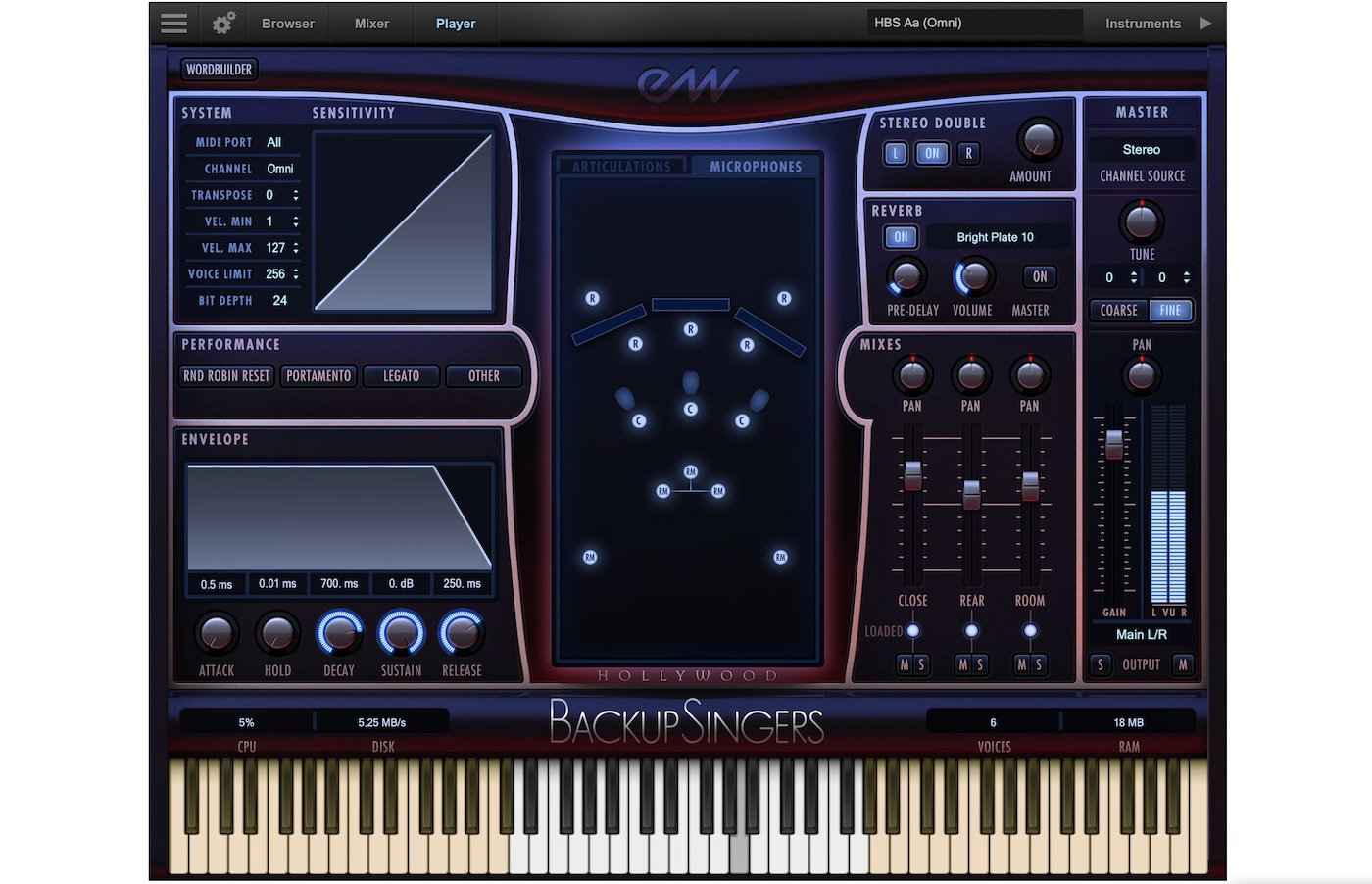This screenshot has height=884, width=1372.
Task: Toggle Reverb Master ON button
Action: click(1040, 277)
